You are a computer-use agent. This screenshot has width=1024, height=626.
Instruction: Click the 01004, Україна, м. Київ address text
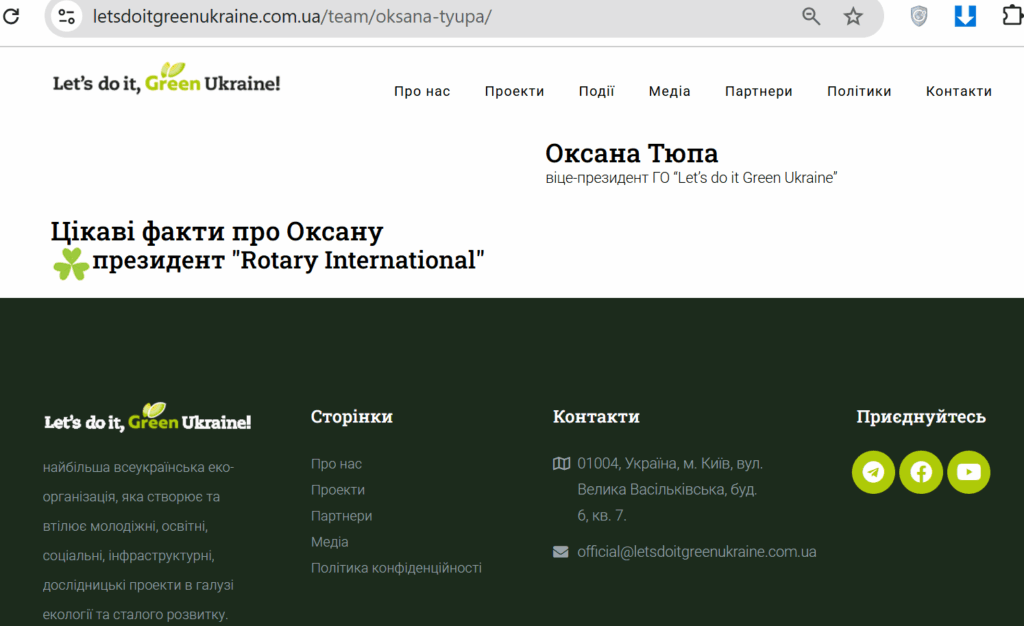(x=670, y=490)
